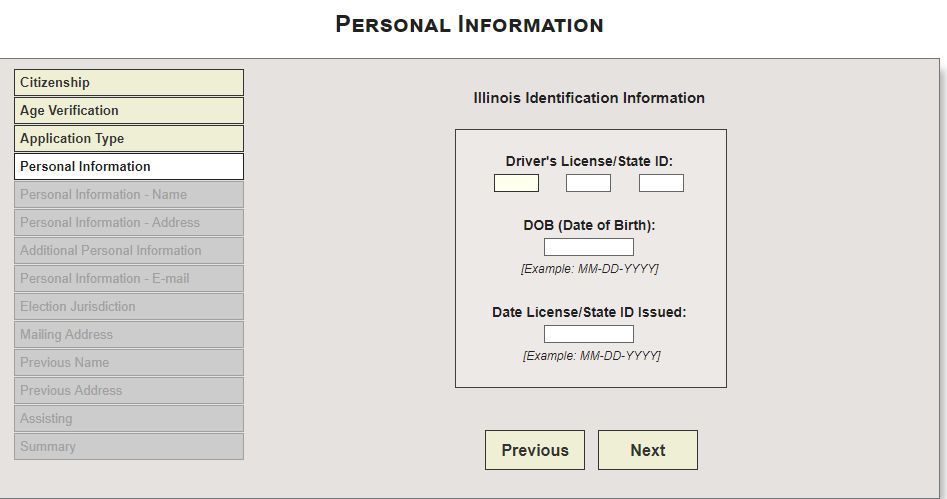The width and height of the screenshot is (947, 499).
Task: Focus first Driver's License/State ID box
Action: pos(516,183)
